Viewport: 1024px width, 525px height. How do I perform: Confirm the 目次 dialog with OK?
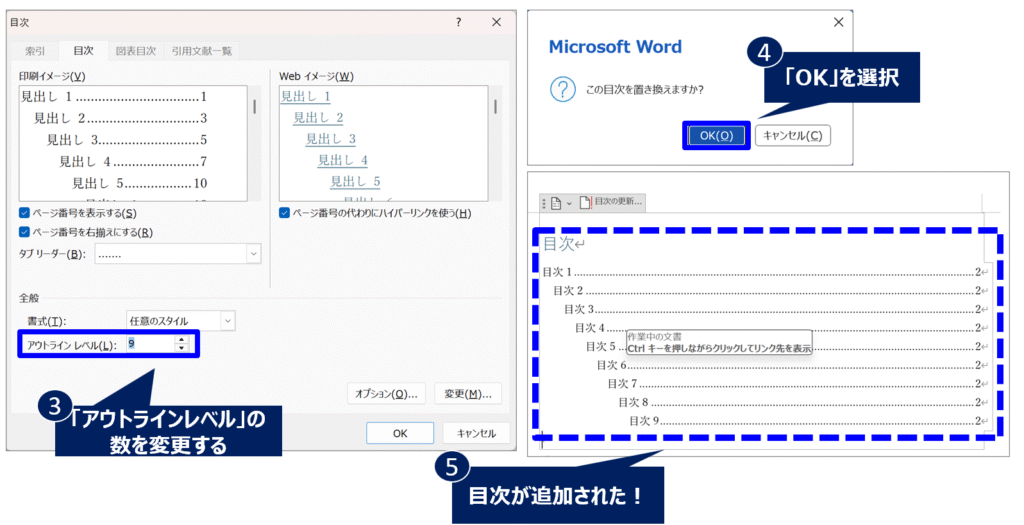tap(400, 433)
